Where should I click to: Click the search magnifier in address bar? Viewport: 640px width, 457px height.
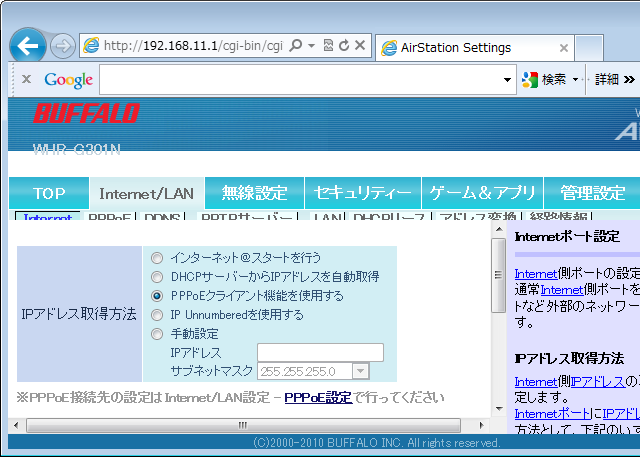click(296, 45)
